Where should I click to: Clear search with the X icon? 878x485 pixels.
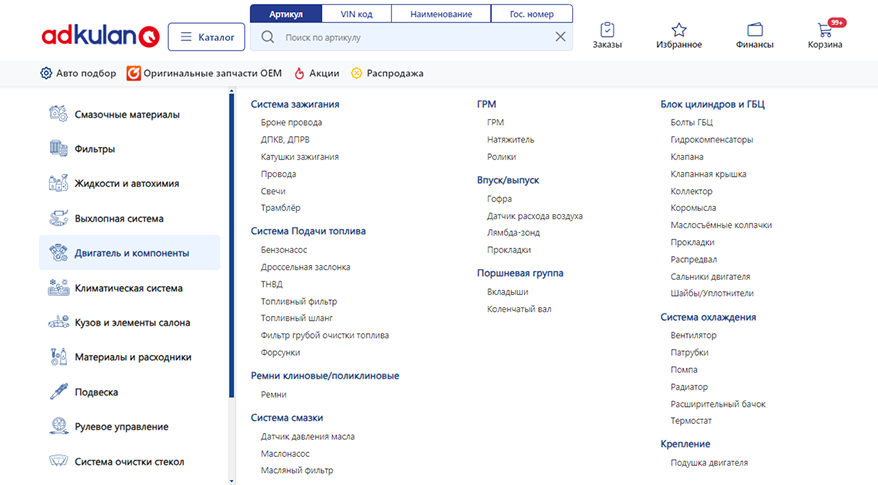pyautogui.click(x=560, y=37)
